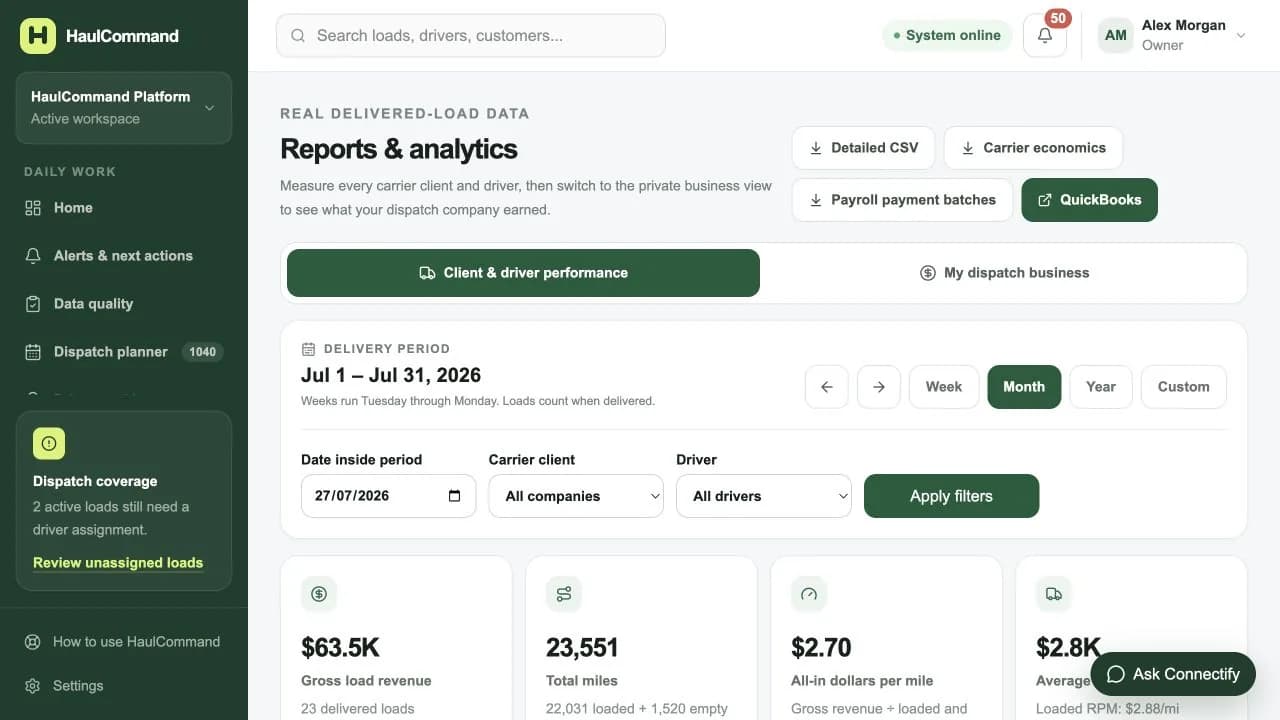This screenshot has height=720, width=1280.
Task: Click the Settings gear icon
Action: point(33,686)
